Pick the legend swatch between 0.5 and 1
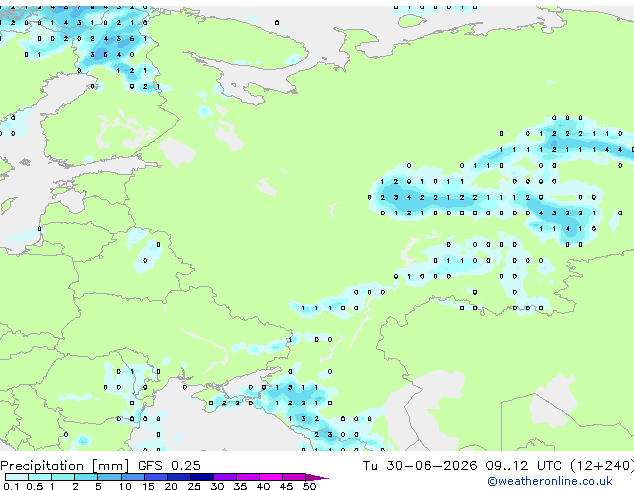 point(40,477)
